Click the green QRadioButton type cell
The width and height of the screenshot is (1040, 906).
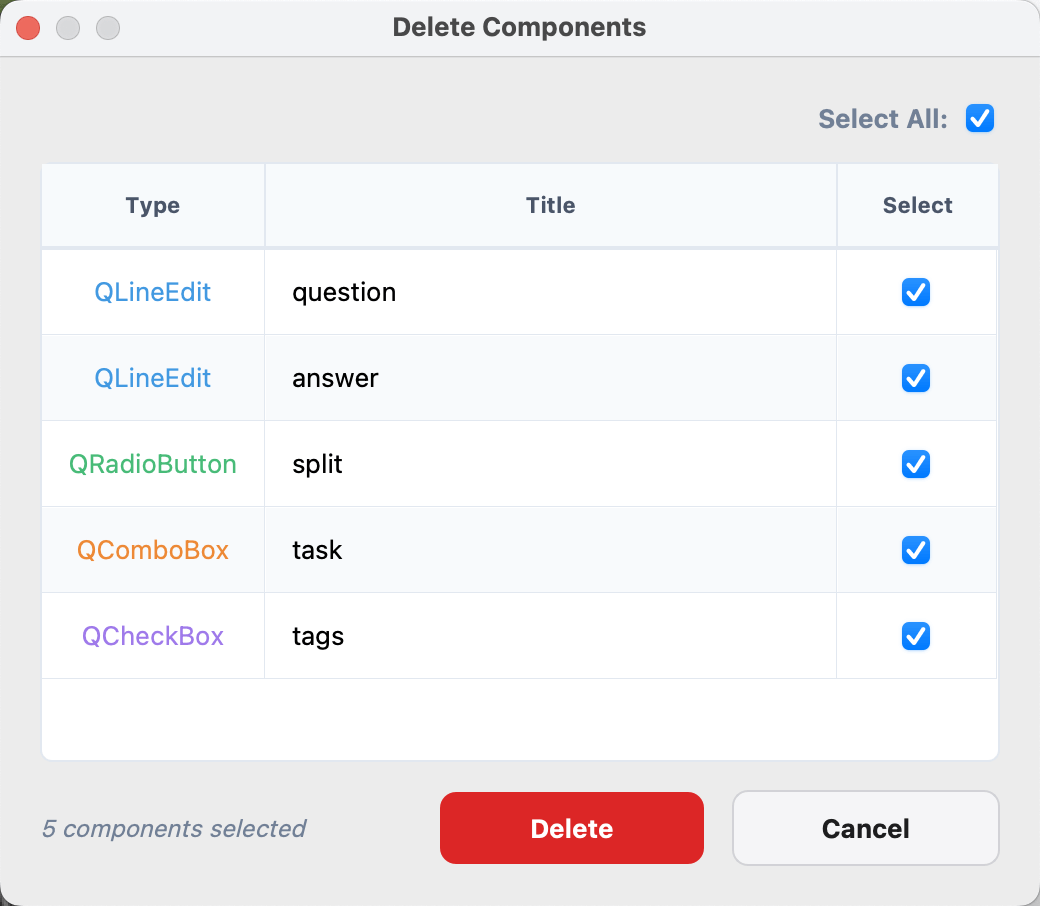click(153, 464)
